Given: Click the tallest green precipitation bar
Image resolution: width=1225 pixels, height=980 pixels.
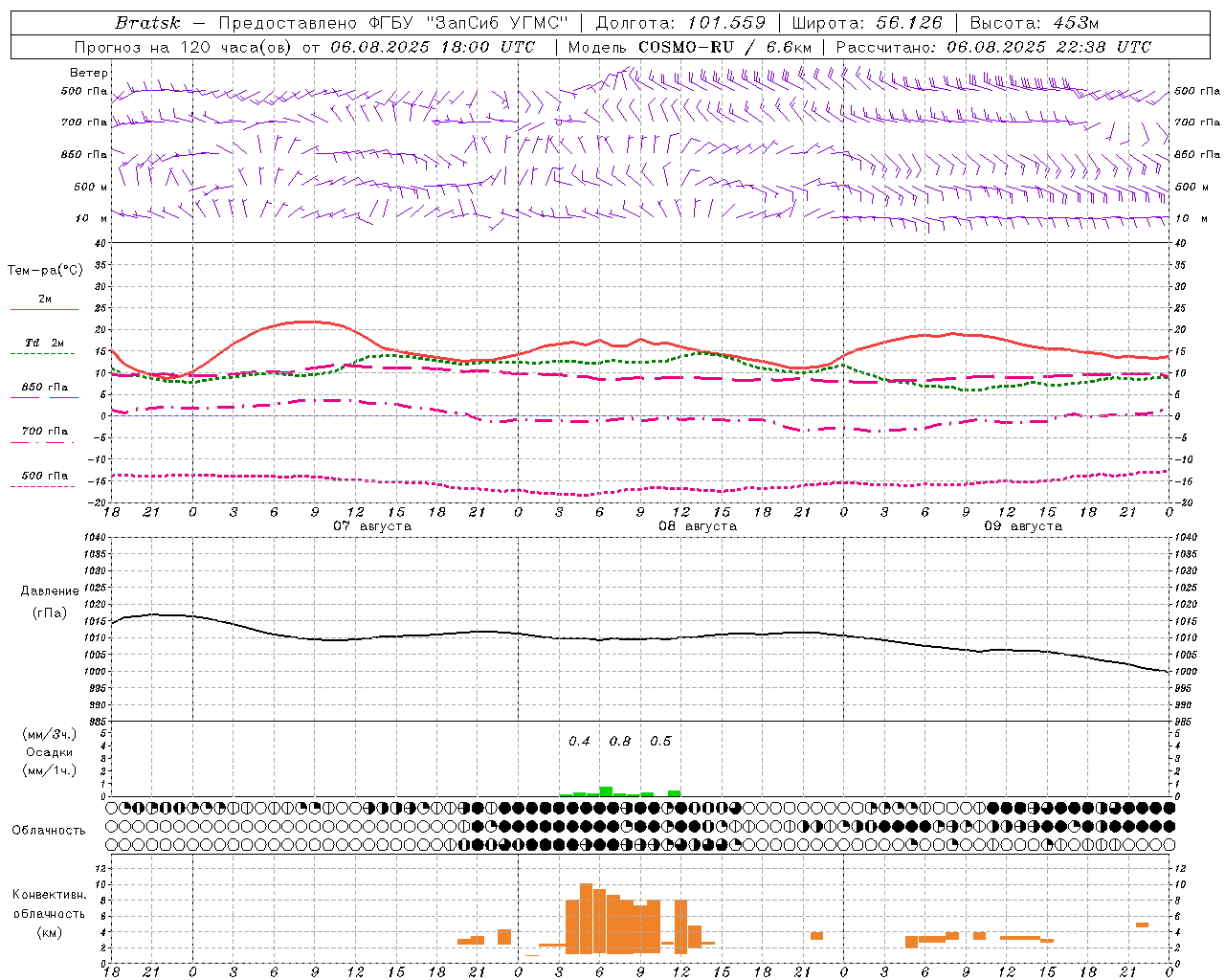Looking at the screenshot, I should coord(606,791).
